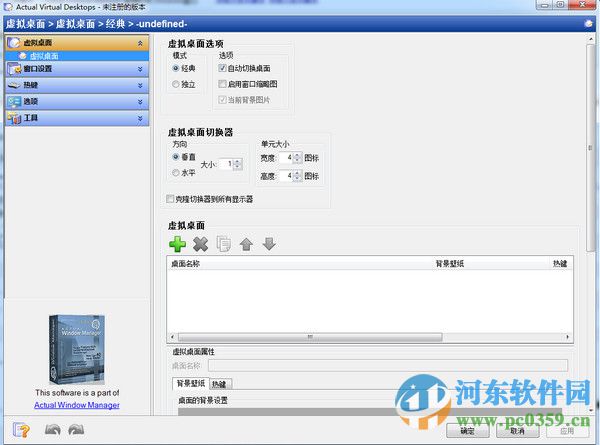Switch to the 热键 tab
This screenshot has height=445, width=600.
click(219, 384)
